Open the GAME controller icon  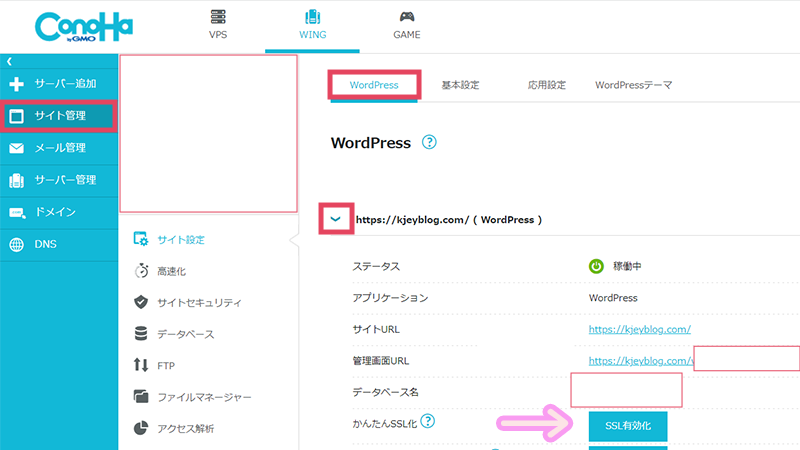(407, 17)
